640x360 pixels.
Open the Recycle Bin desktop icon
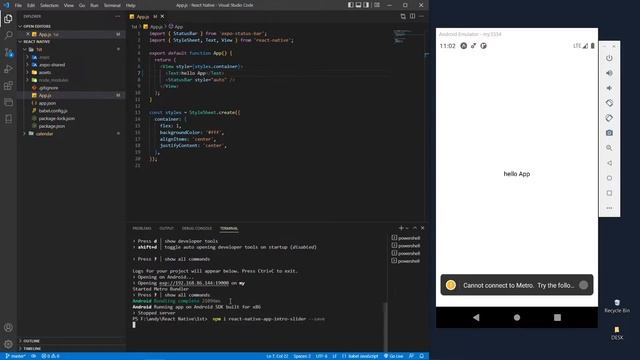[617, 306]
